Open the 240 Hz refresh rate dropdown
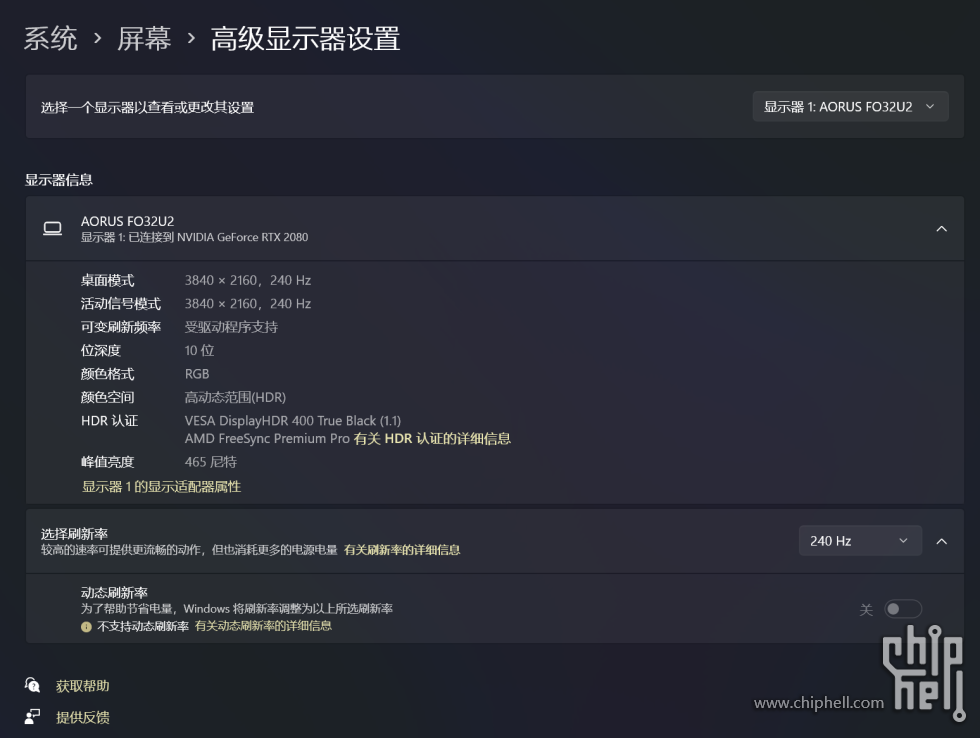980x738 pixels. point(860,541)
